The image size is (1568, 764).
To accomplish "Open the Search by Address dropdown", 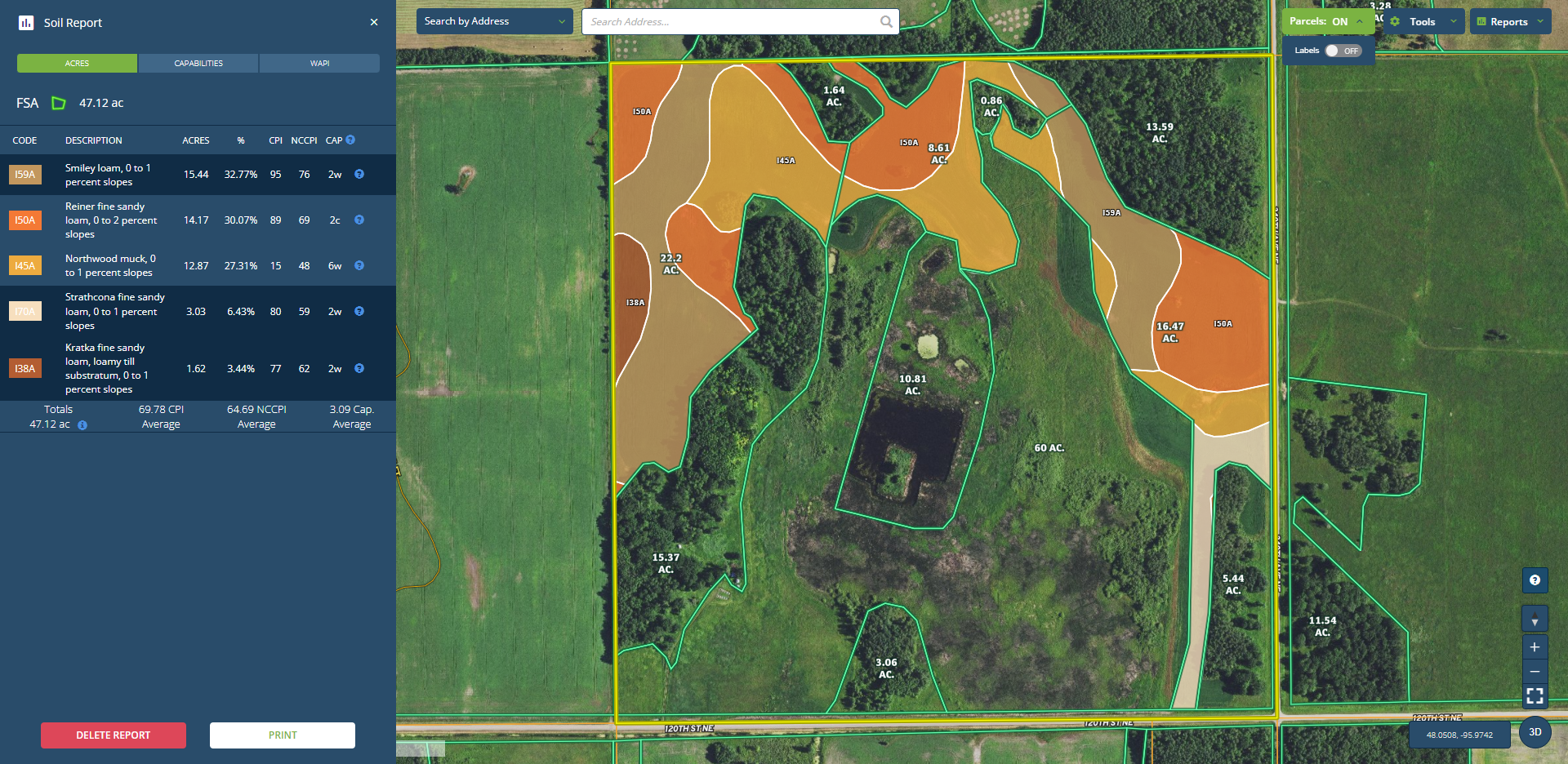I will tap(493, 22).
